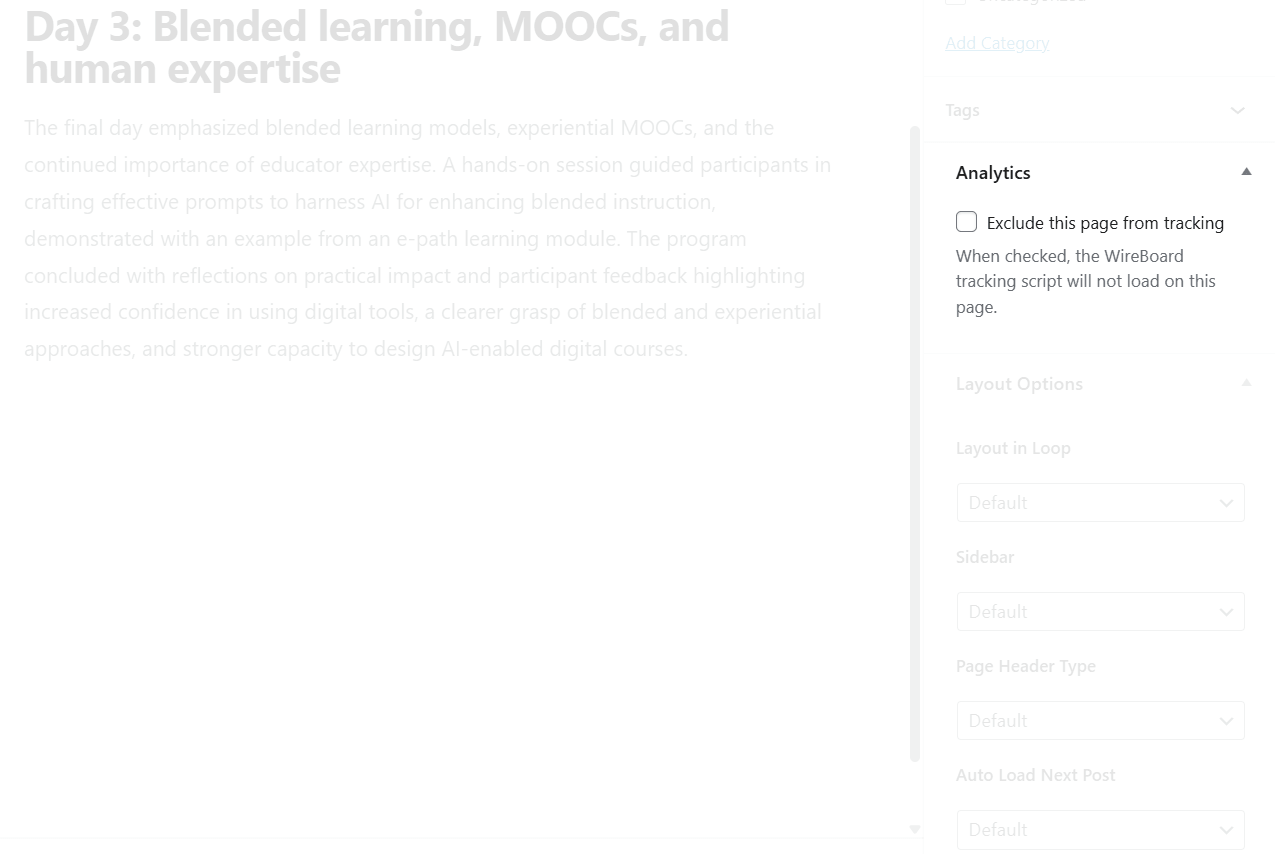Tick the Exclude this page from tracking checkbox
This screenshot has width=1275, height=854.
[966, 222]
